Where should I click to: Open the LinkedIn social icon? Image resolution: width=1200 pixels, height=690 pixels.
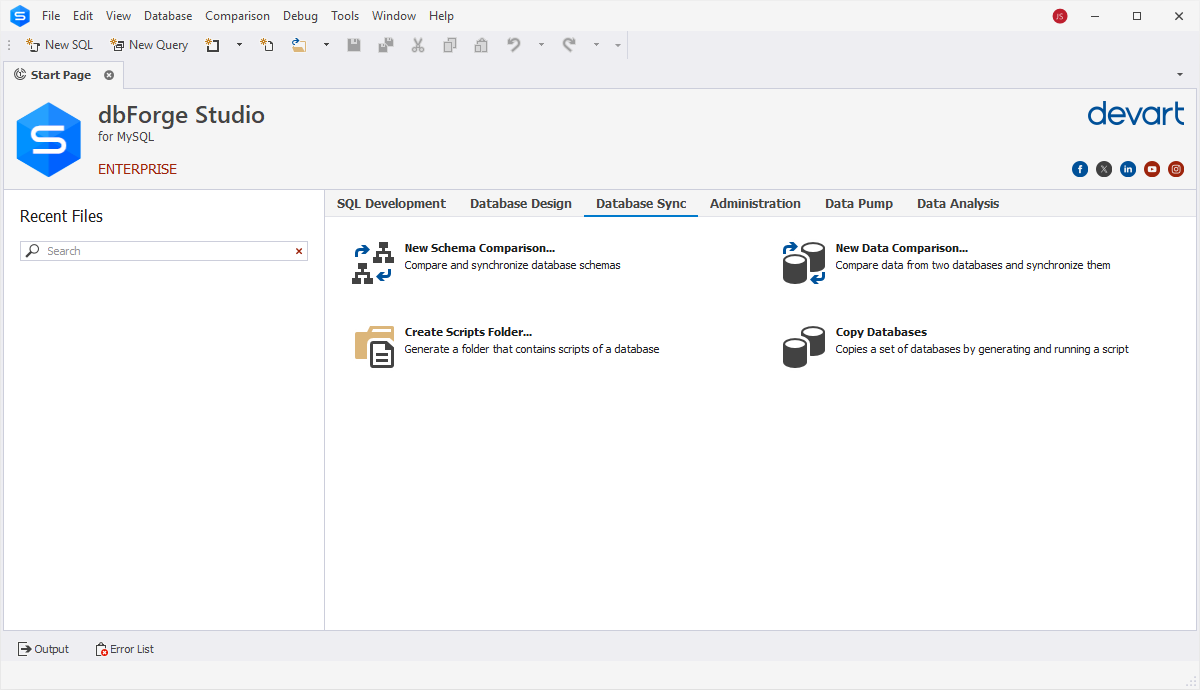[1128, 169]
